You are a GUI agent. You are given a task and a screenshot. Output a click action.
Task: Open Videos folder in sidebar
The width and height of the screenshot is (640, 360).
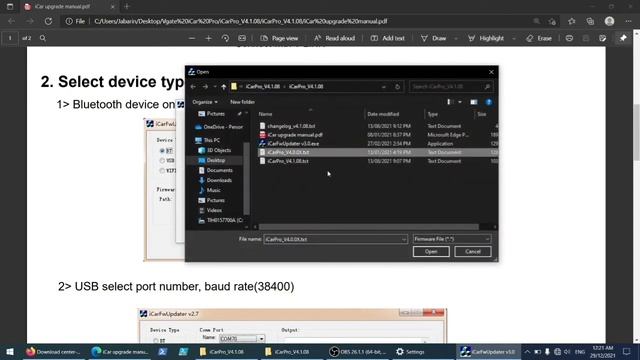pyautogui.click(x=210, y=210)
